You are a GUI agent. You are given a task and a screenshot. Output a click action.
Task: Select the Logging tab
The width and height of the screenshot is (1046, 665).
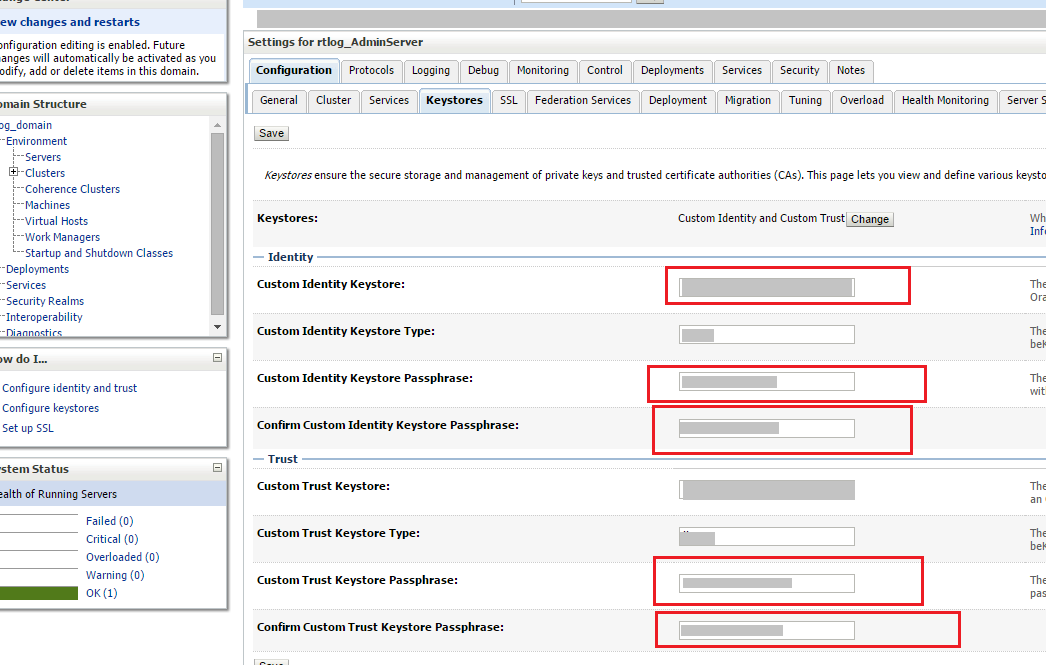click(x=431, y=70)
